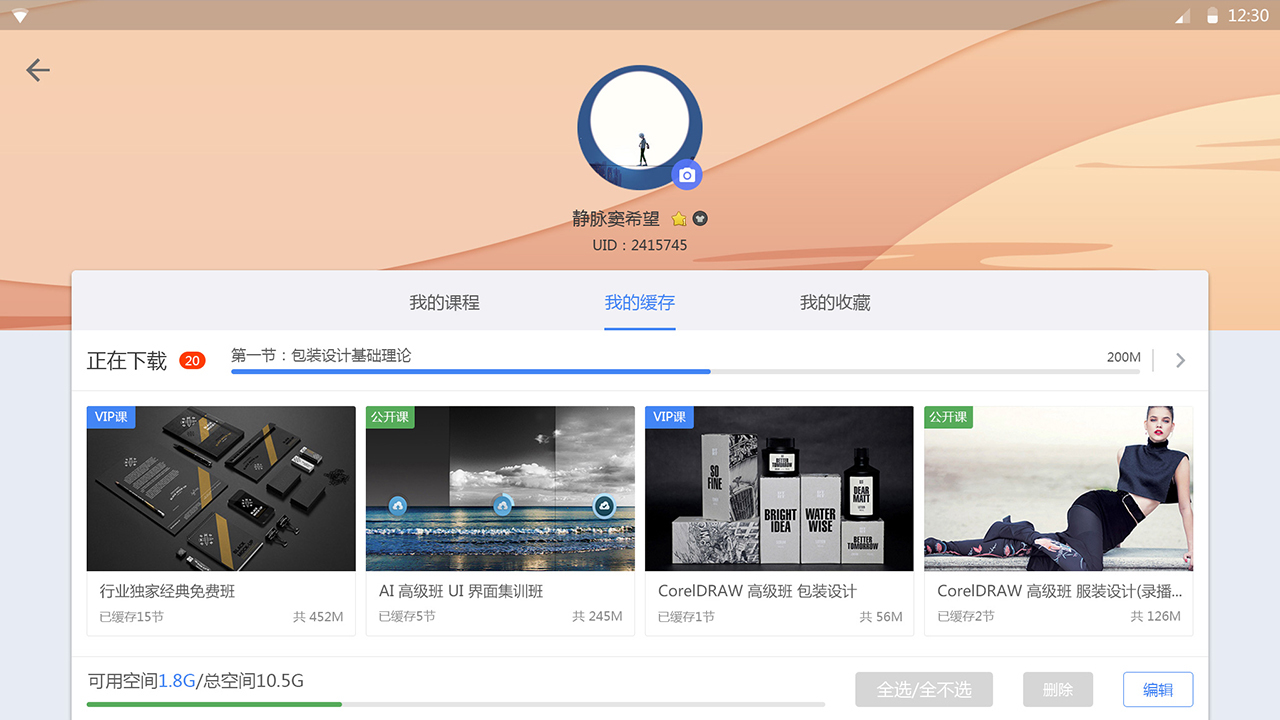Click the red 20 download count badge
The width and height of the screenshot is (1280, 720).
point(192,360)
